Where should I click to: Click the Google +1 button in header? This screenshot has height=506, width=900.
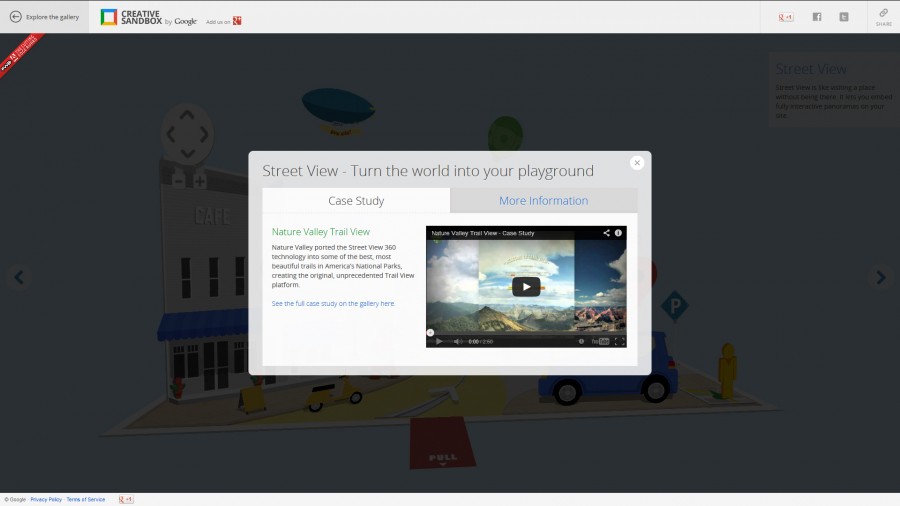[x=786, y=17]
